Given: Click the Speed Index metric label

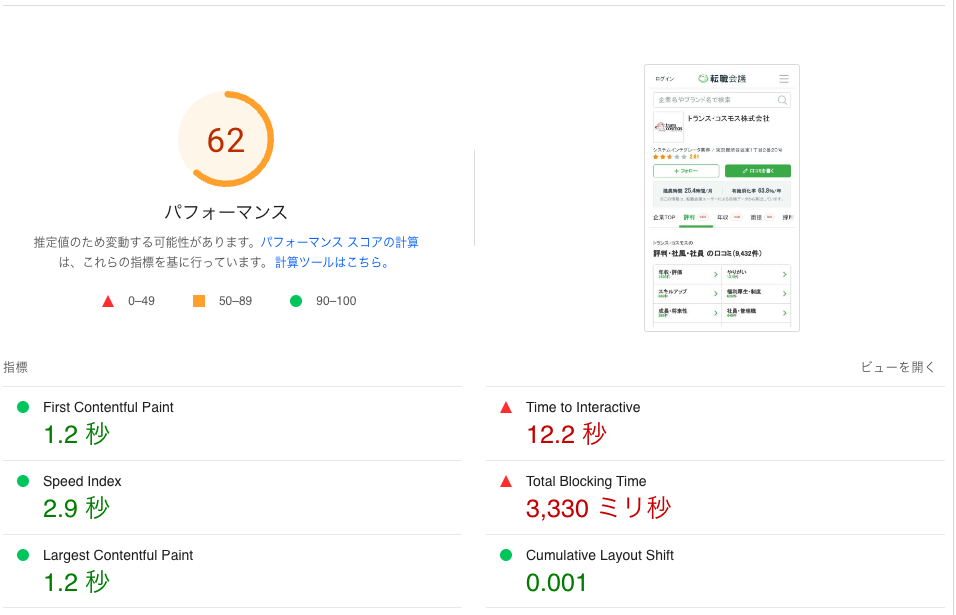Looking at the screenshot, I should tap(82, 481).
